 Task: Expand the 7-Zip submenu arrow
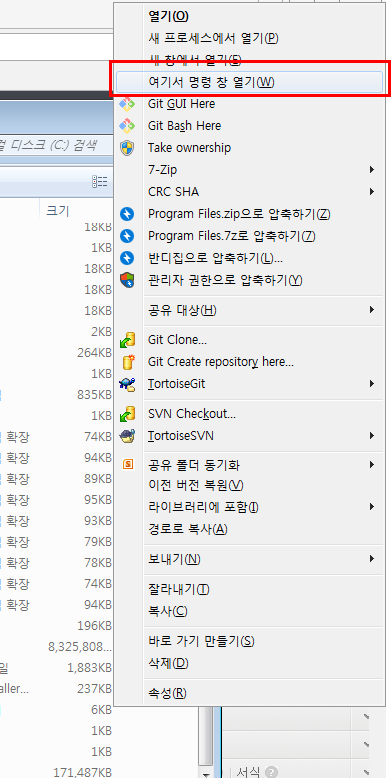(372, 170)
